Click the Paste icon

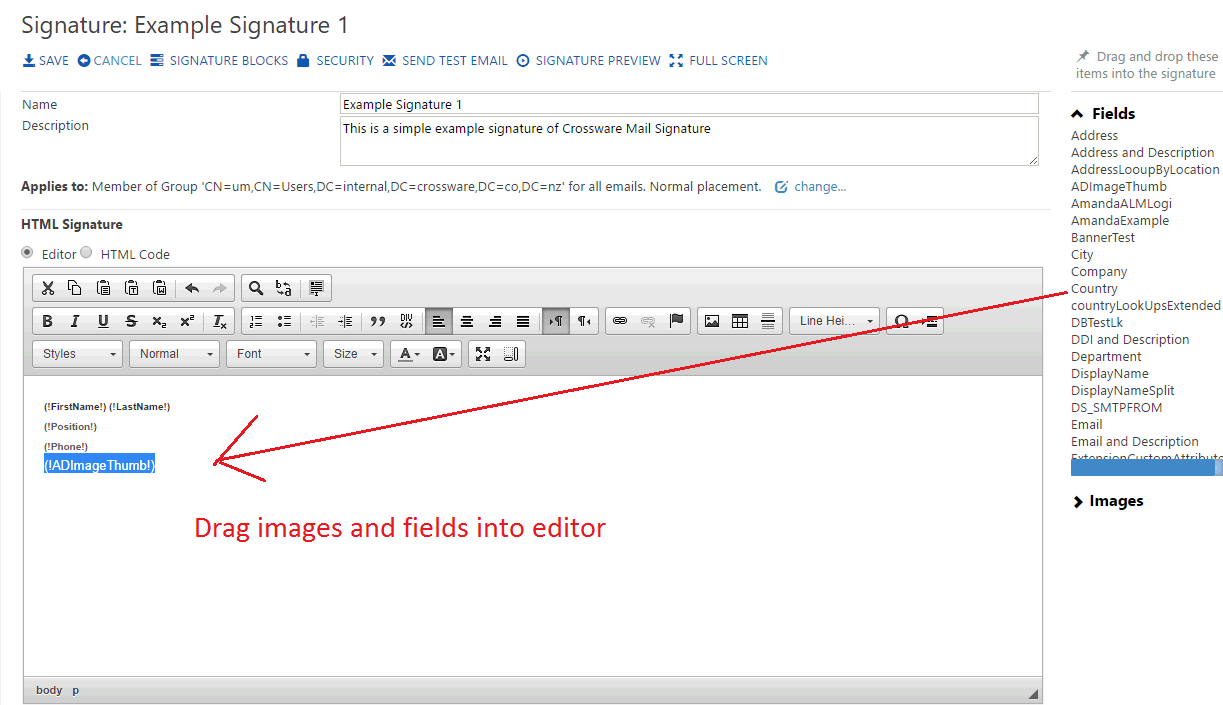103,288
